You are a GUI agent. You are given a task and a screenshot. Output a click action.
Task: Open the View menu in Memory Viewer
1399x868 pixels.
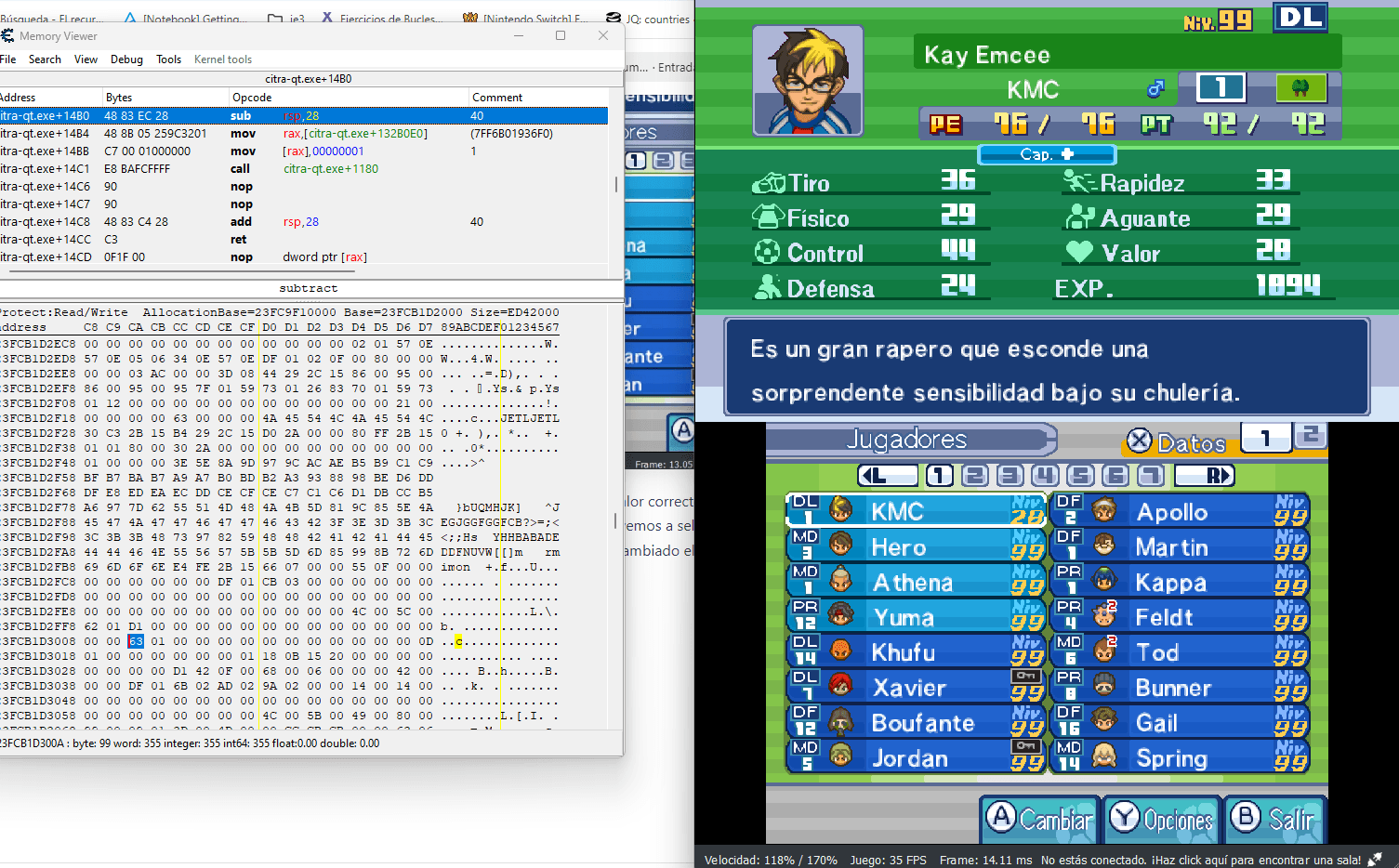pyautogui.click(x=86, y=59)
